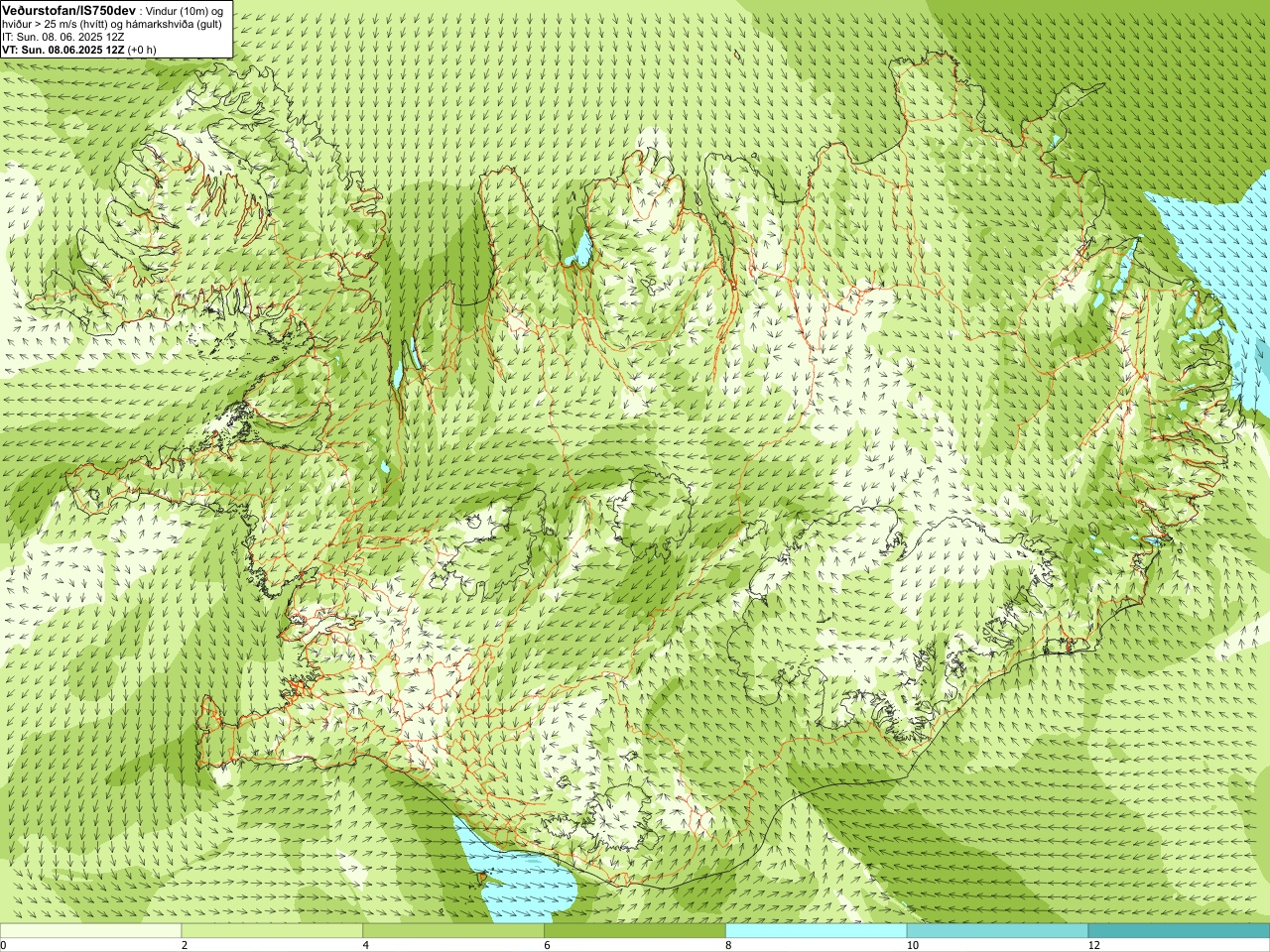The height and width of the screenshot is (952, 1270).
Task: Click the legend value label '0'
Action: pyautogui.click(x=3, y=945)
